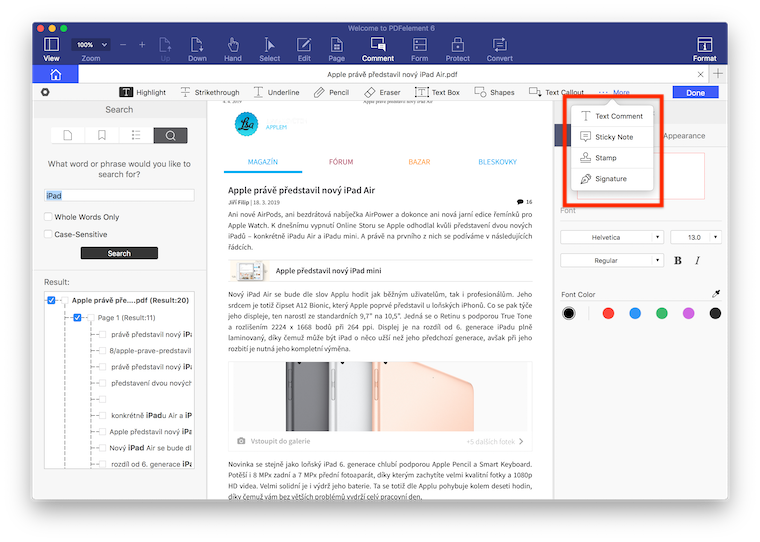760x542 pixels.
Task: Select the Shapes tool
Action: (494, 92)
